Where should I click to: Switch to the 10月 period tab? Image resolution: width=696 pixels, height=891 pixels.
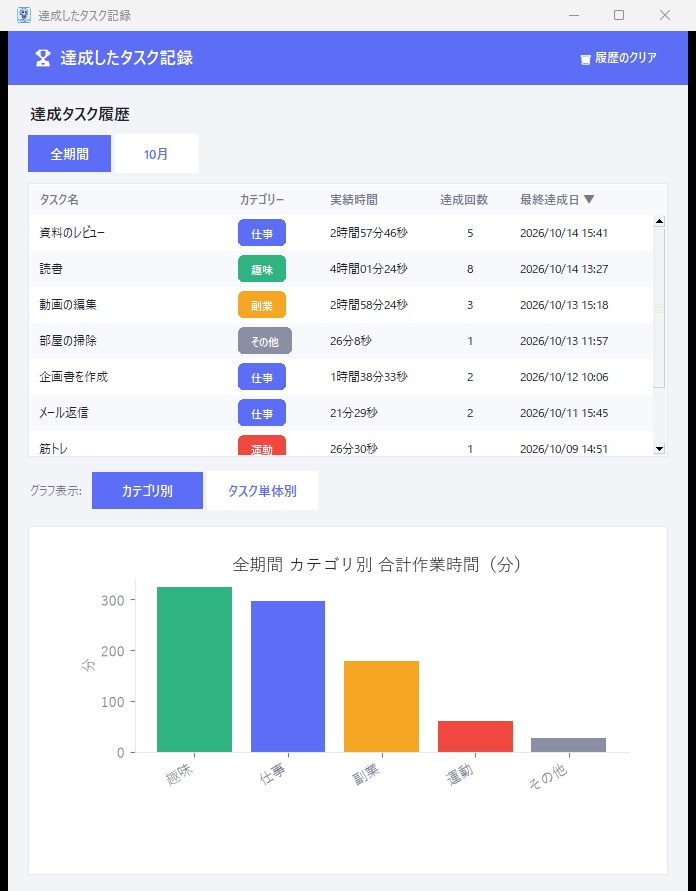(156, 153)
